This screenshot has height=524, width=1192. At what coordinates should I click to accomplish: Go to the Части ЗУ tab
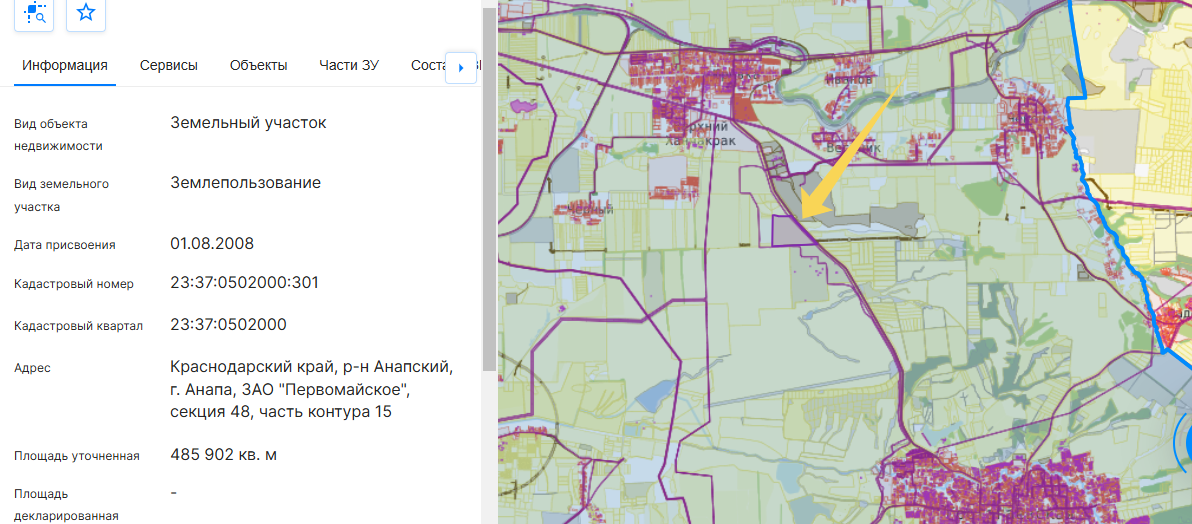coord(349,66)
